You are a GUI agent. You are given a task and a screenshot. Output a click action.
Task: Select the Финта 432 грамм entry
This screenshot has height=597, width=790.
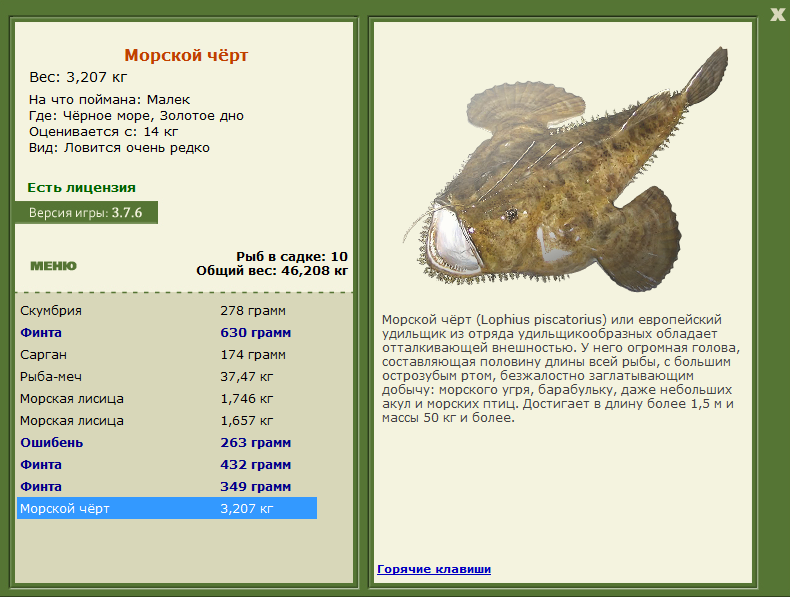tap(167, 465)
